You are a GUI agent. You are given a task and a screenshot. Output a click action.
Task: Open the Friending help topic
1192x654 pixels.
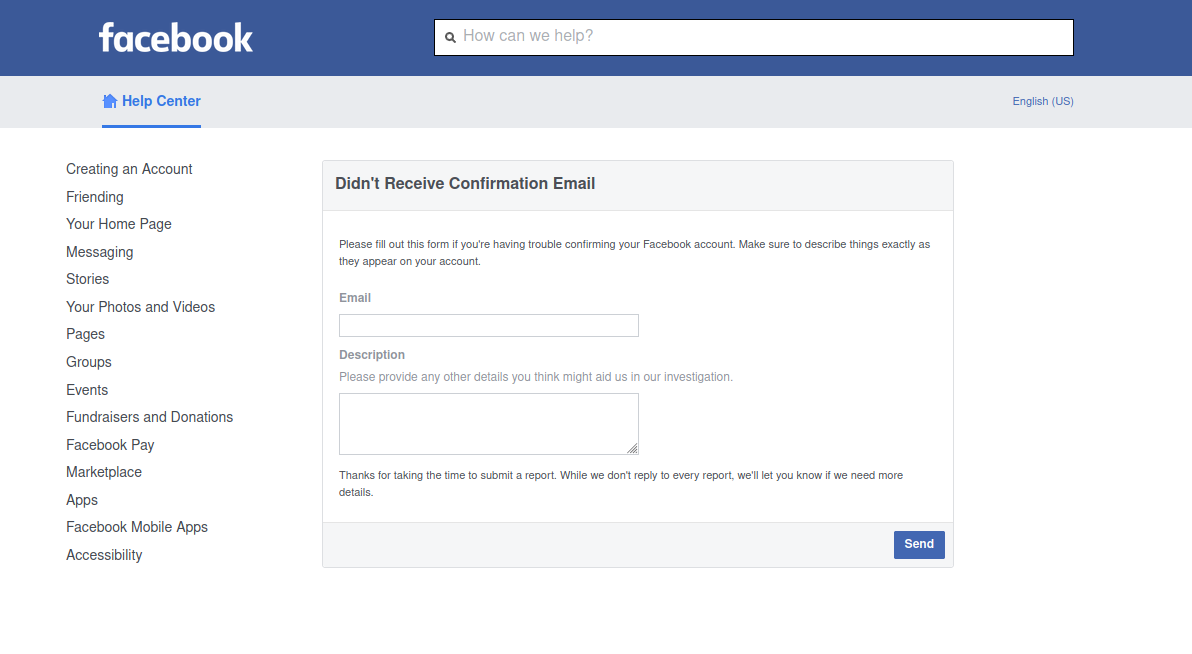[x=94, y=197]
